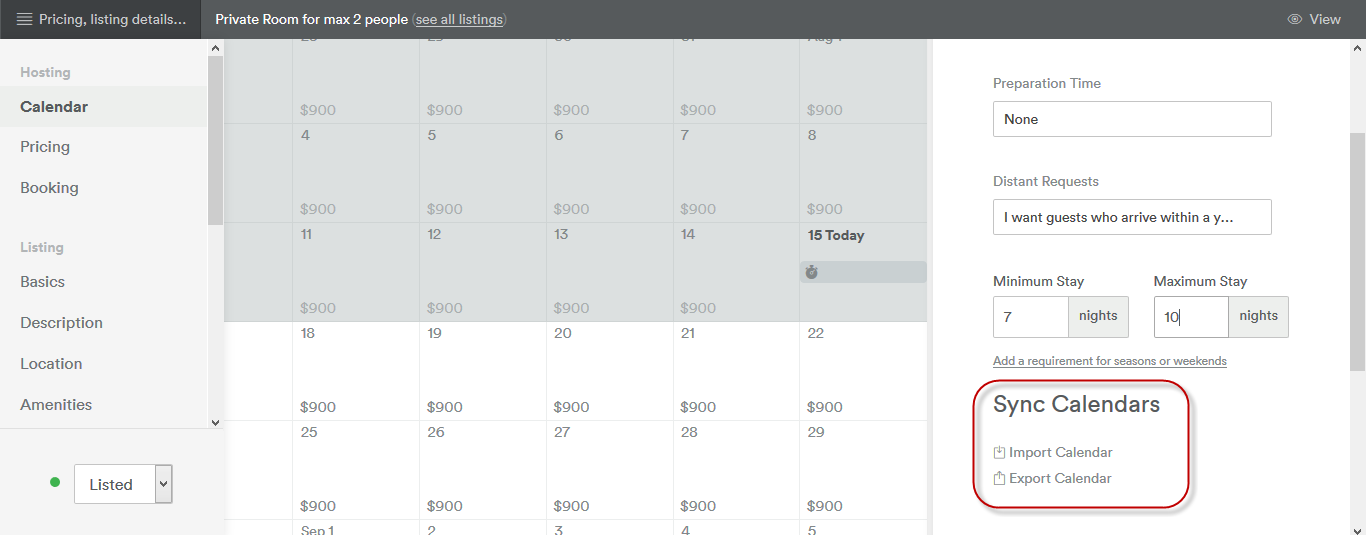Open the hamburger menu icon

pos(24,19)
